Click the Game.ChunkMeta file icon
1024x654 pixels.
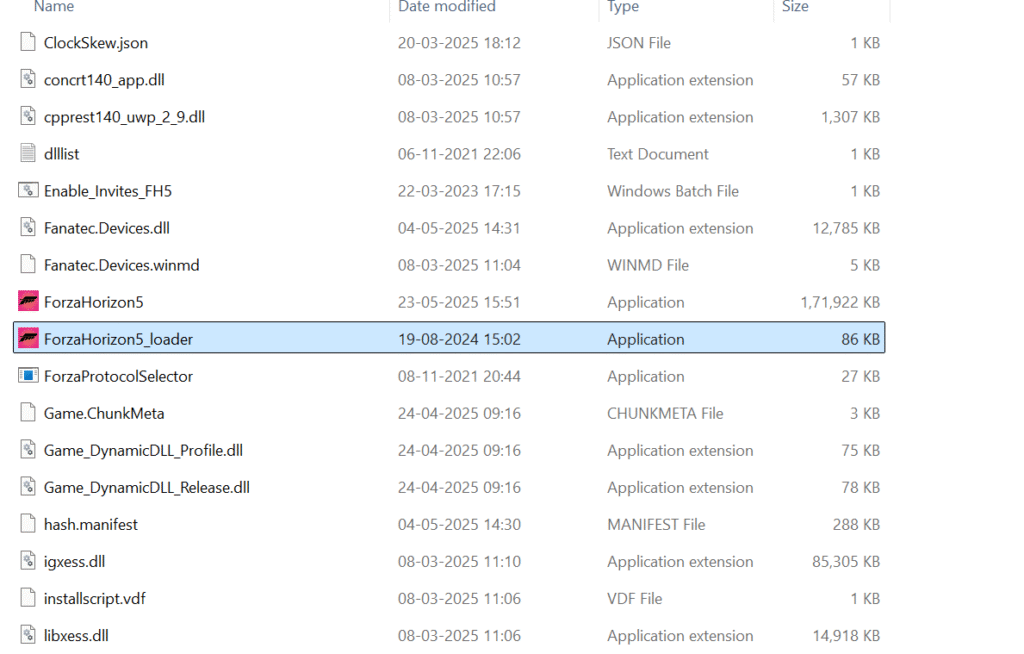click(x=27, y=413)
